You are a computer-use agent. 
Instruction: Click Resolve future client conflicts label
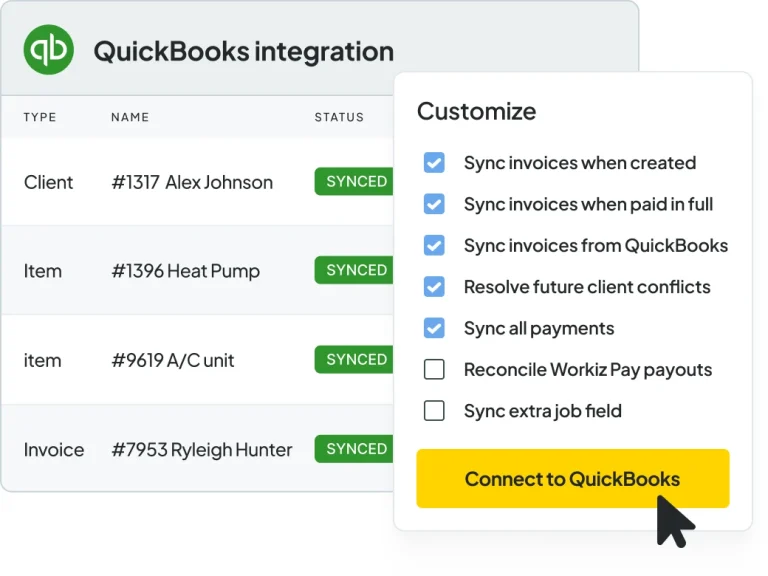click(x=587, y=287)
